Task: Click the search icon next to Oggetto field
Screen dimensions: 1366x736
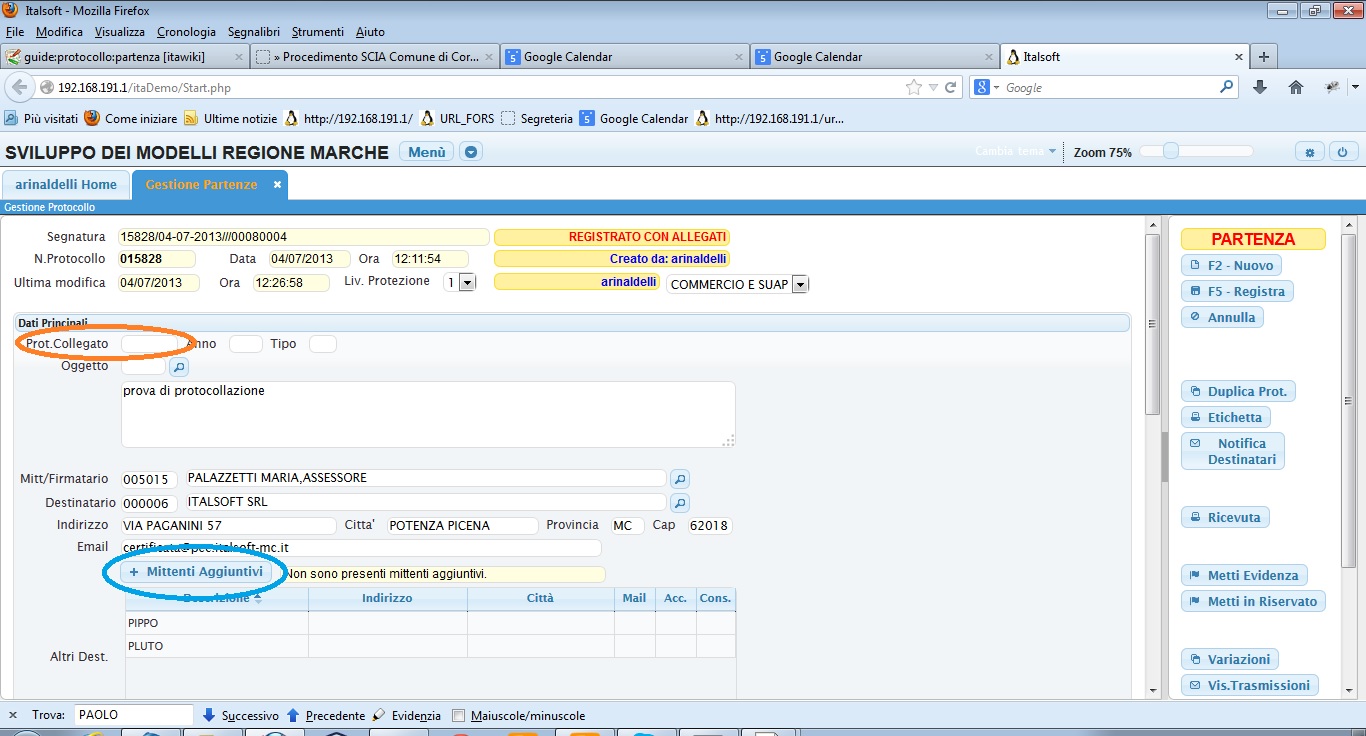Action: (x=178, y=367)
